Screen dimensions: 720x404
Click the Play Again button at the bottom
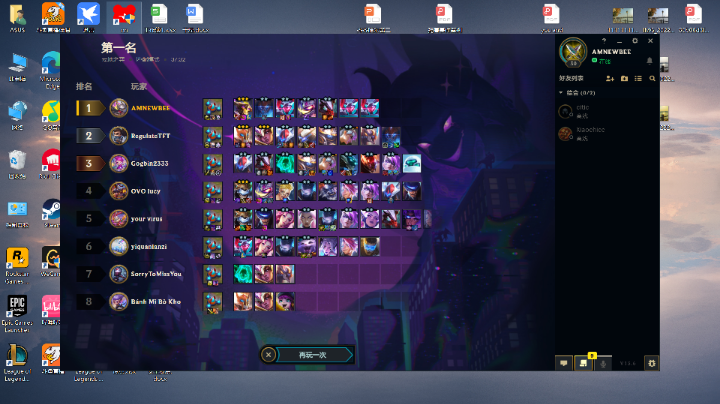coord(315,355)
